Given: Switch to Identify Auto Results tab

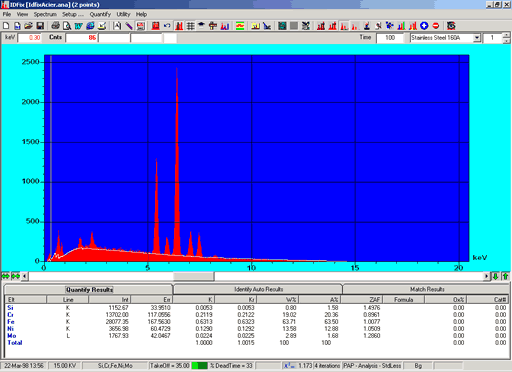Looking at the screenshot, I should (x=258, y=289).
